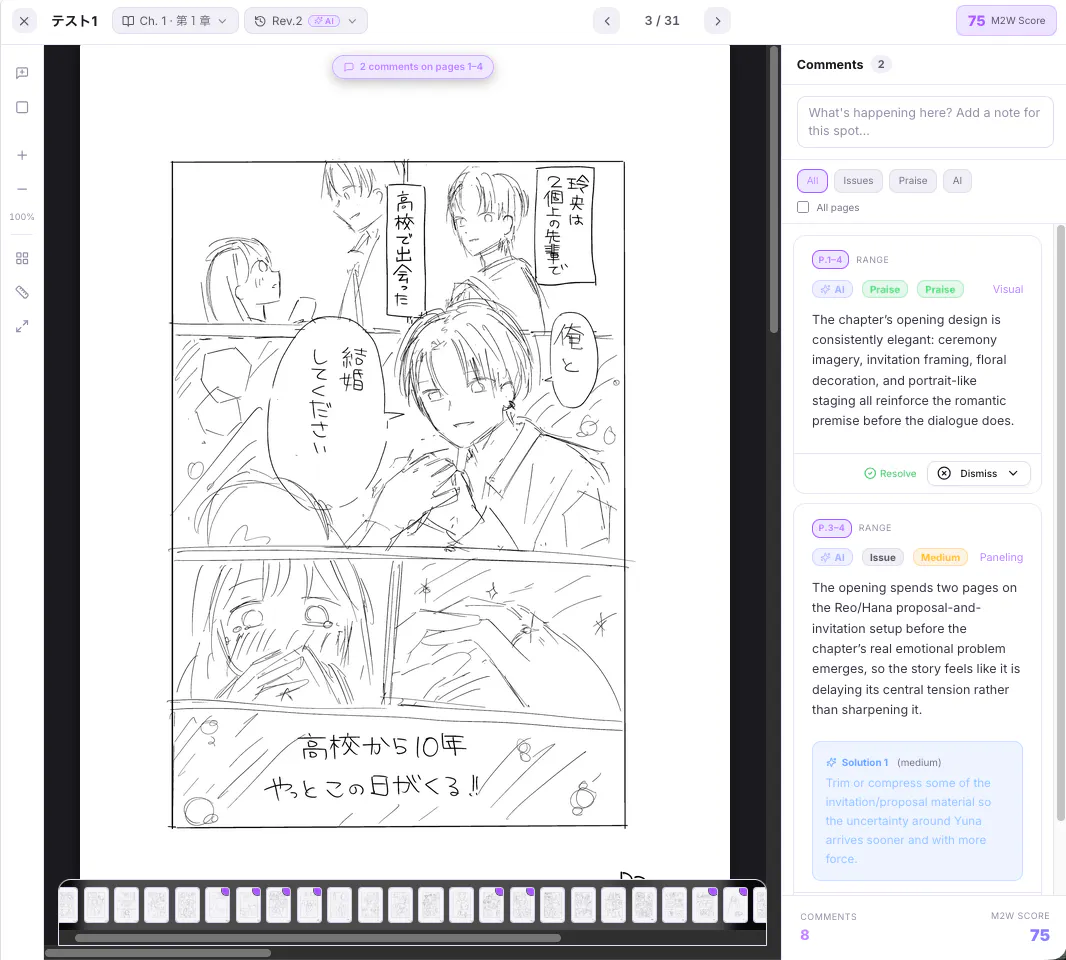Click the P.3–4 range badge
The height and width of the screenshot is (960, 1066).
(831, 528)
